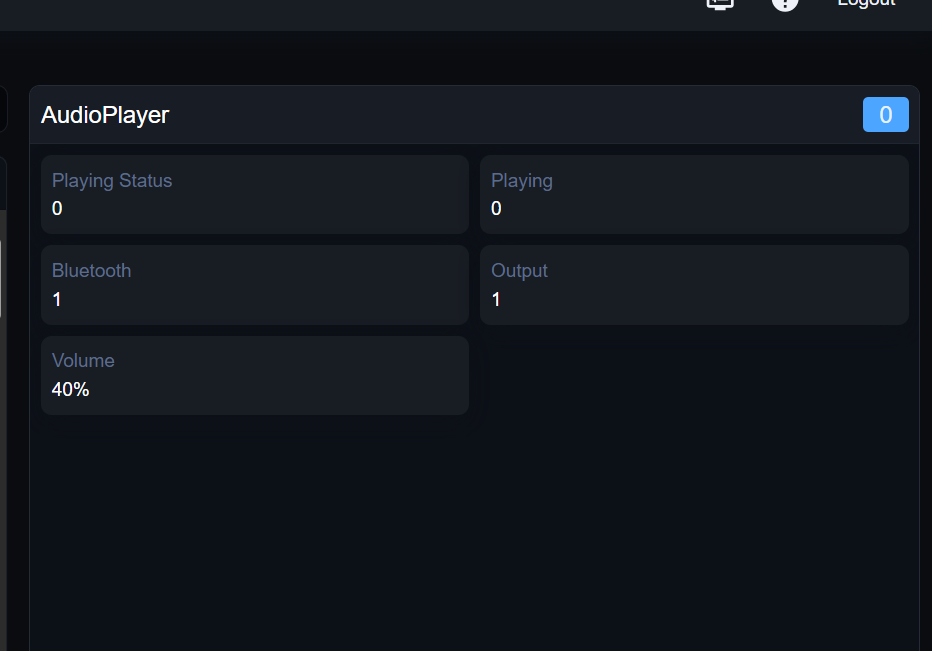932x651 pixels.
Task: Select the value 0 under Playing
Action: (x=496, y=209)
